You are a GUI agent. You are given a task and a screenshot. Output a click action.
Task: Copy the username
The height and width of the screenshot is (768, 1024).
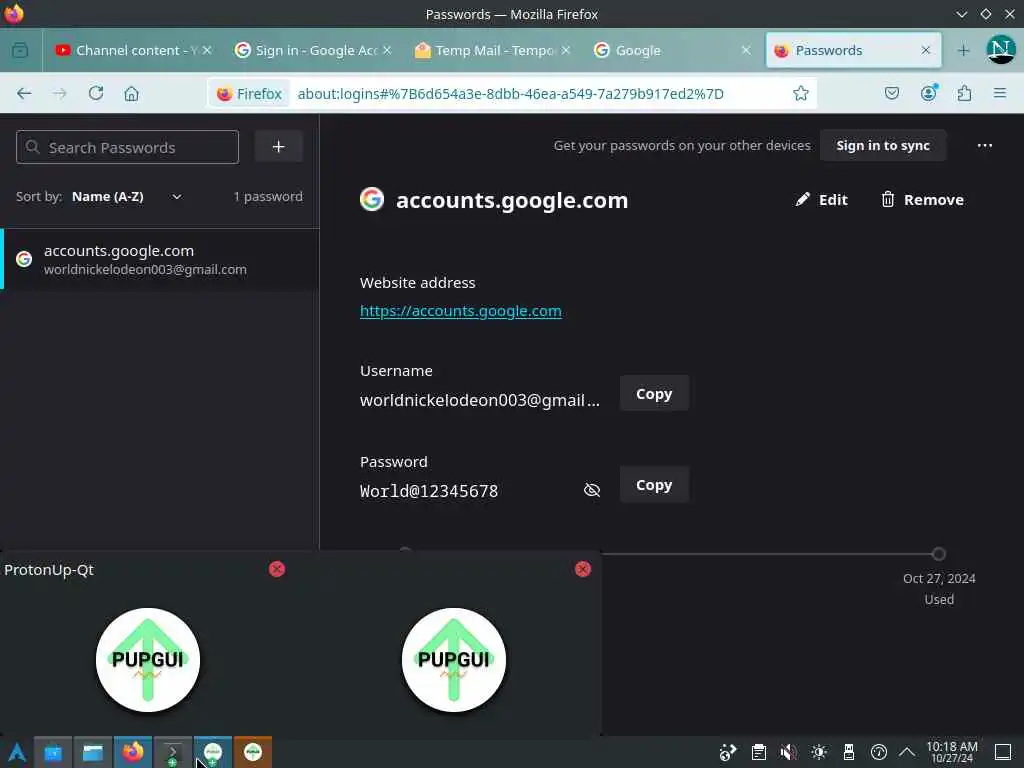coord(654,394)
